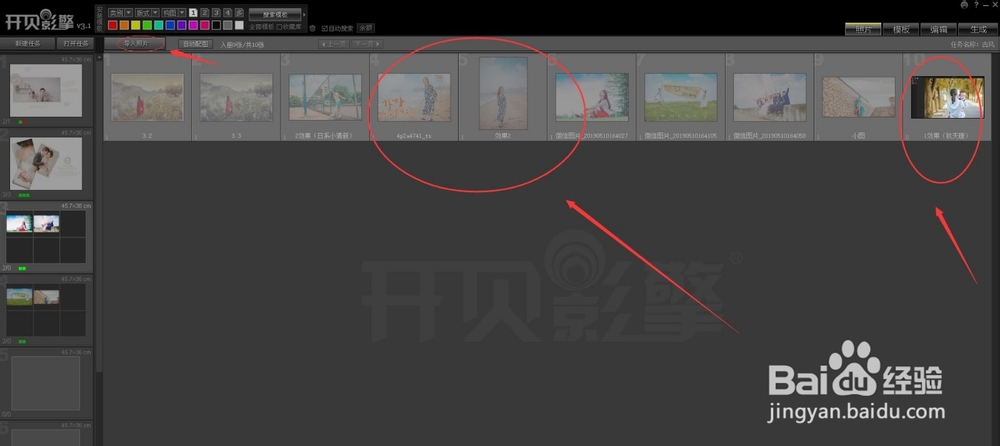Image resolution: width=1000 pixels, height=446 pixels.
Task: Click the 搜索模板 search template button
Action: tap(275, 14)
